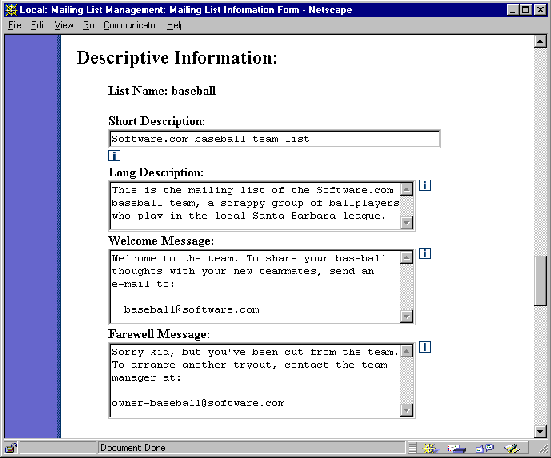Open the File menu

click(x=15, y=25)
